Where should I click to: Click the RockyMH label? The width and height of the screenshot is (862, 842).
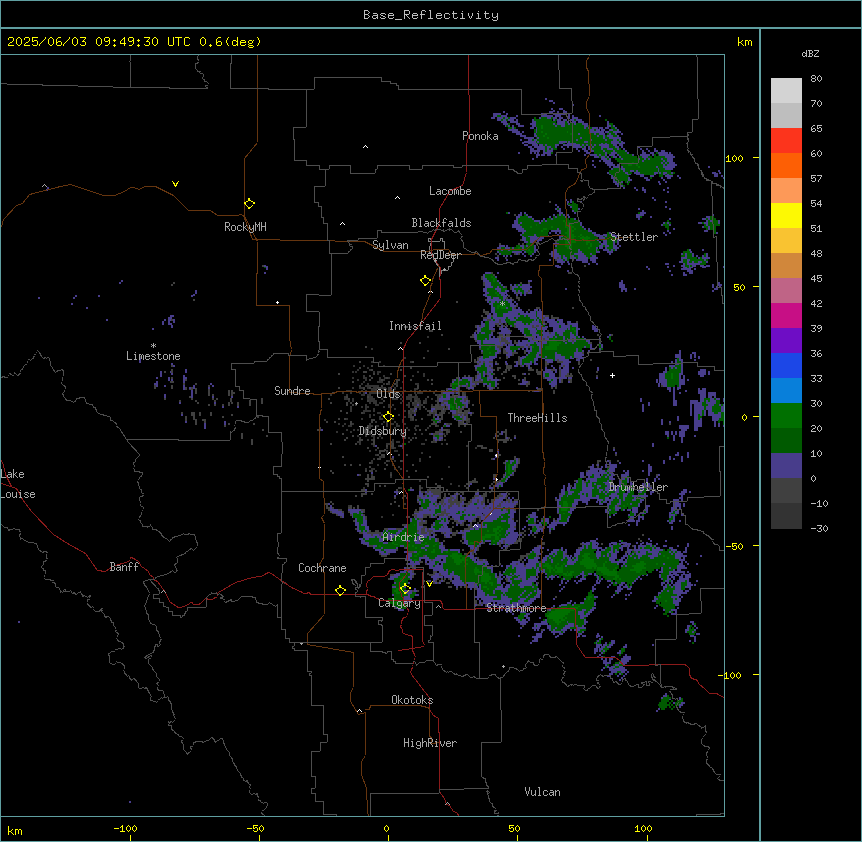click(245, 227)
